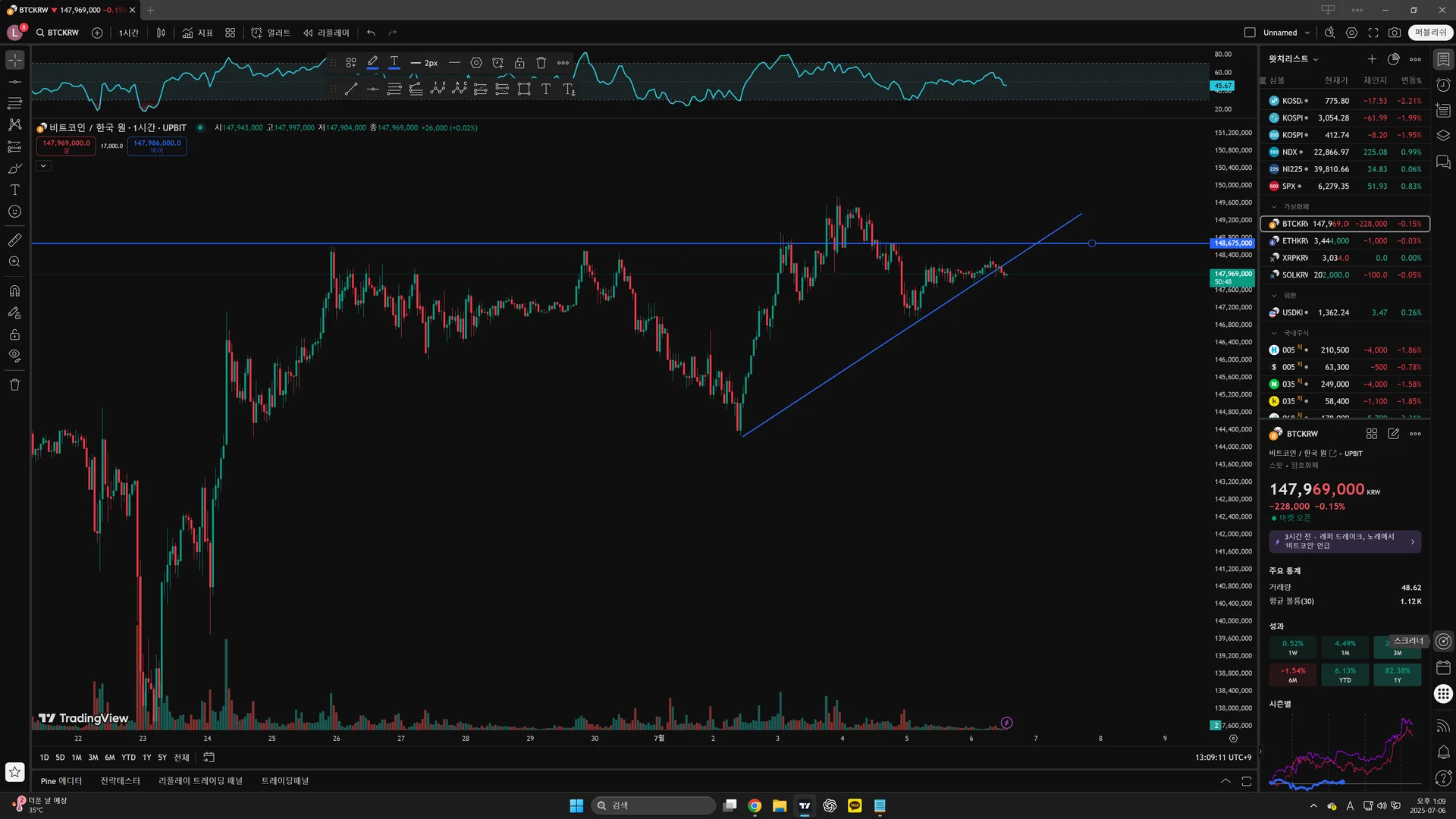Select the 3M time range button
Screen dimensions: 1456x819
pos(93,758)
